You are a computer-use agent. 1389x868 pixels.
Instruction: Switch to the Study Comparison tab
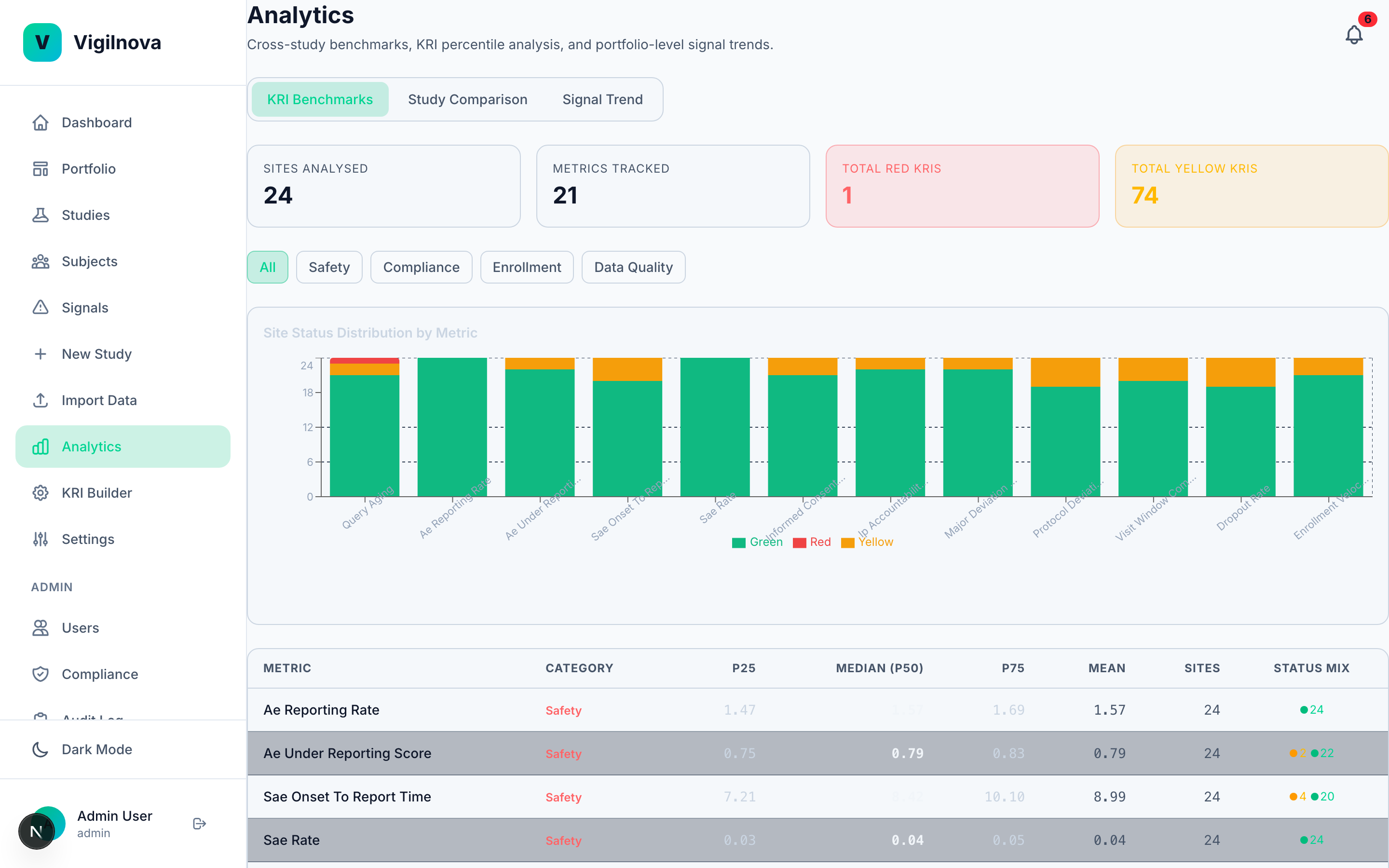pos(467,99)
